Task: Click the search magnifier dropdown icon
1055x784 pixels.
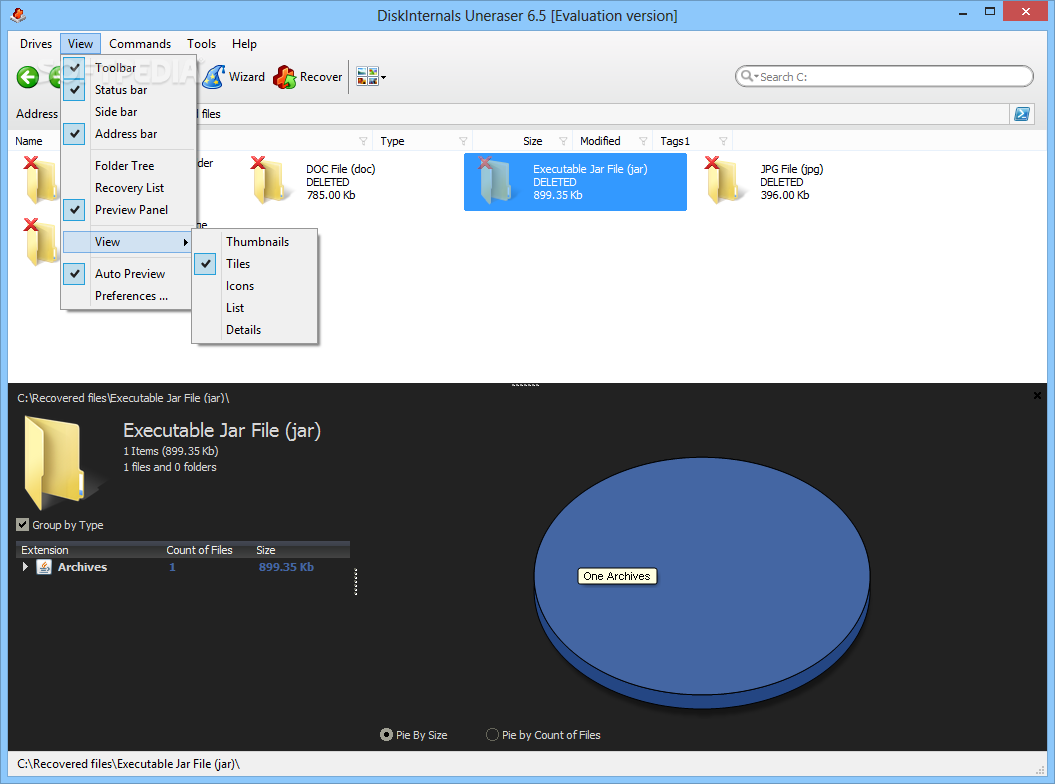Action: (750, 77)
